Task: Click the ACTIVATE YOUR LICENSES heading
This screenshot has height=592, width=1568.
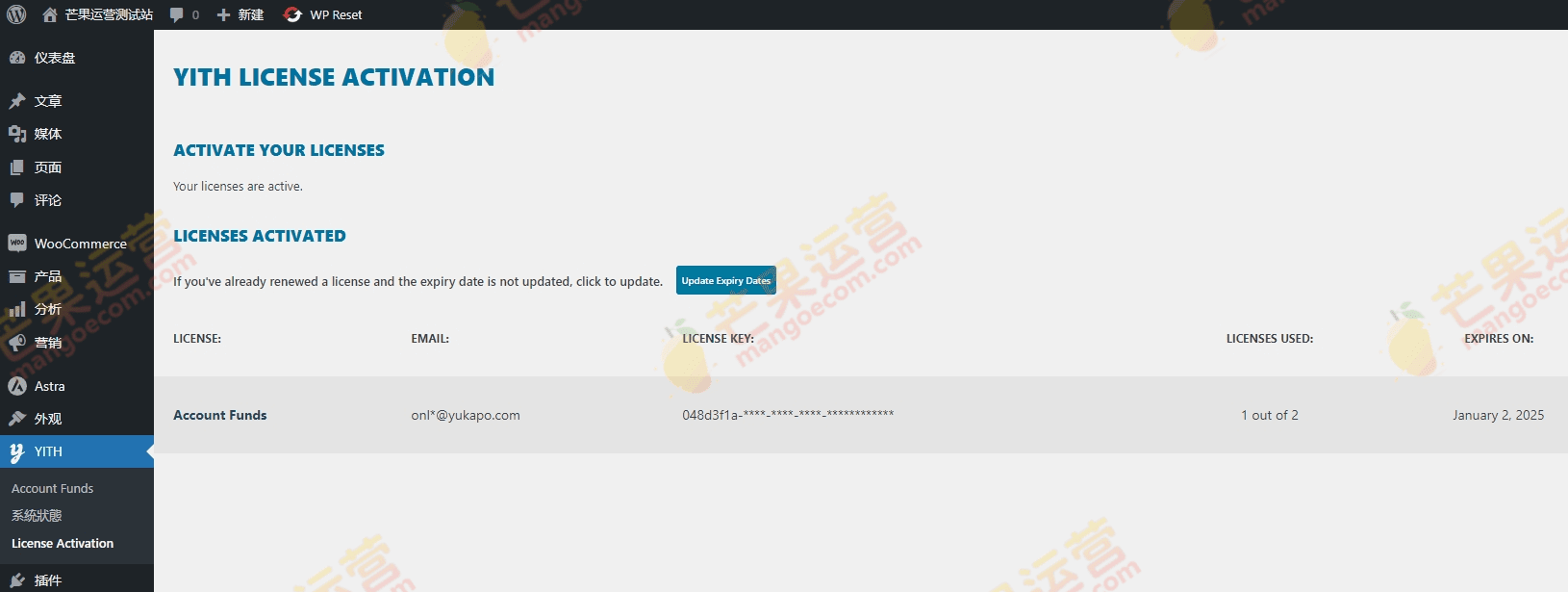Action: tap(279, 150)
